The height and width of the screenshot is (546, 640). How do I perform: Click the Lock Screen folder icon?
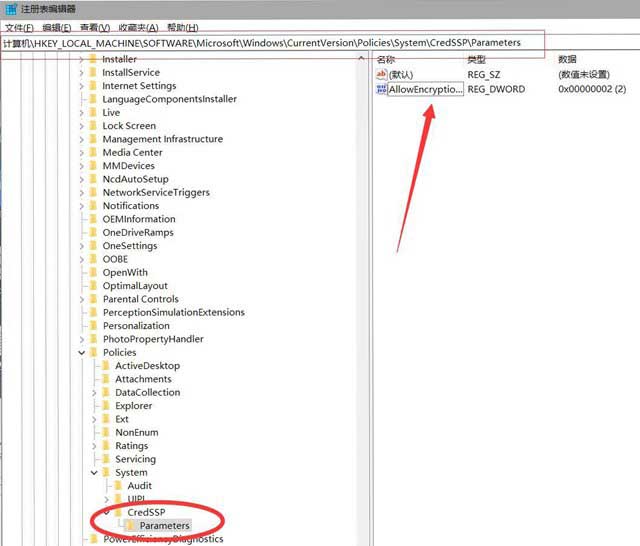coord(93,126)
